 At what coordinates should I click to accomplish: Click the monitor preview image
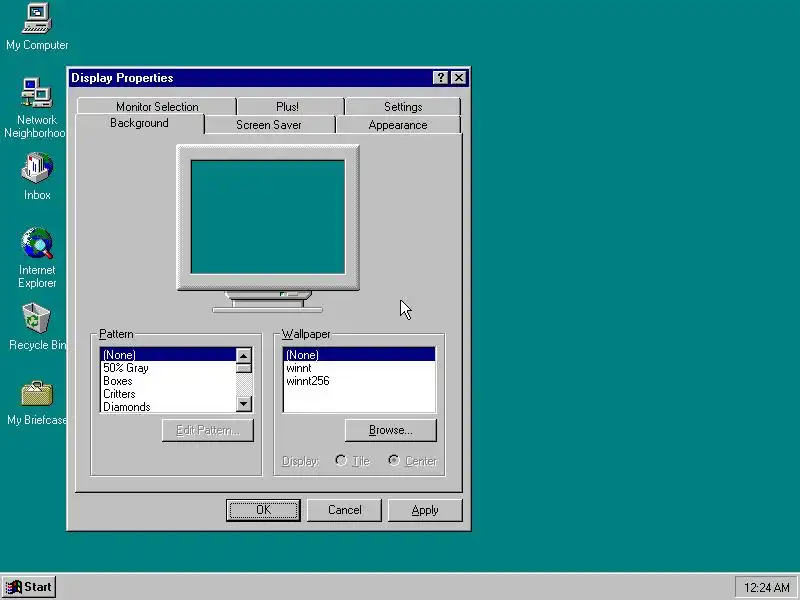tap(268, 228)
